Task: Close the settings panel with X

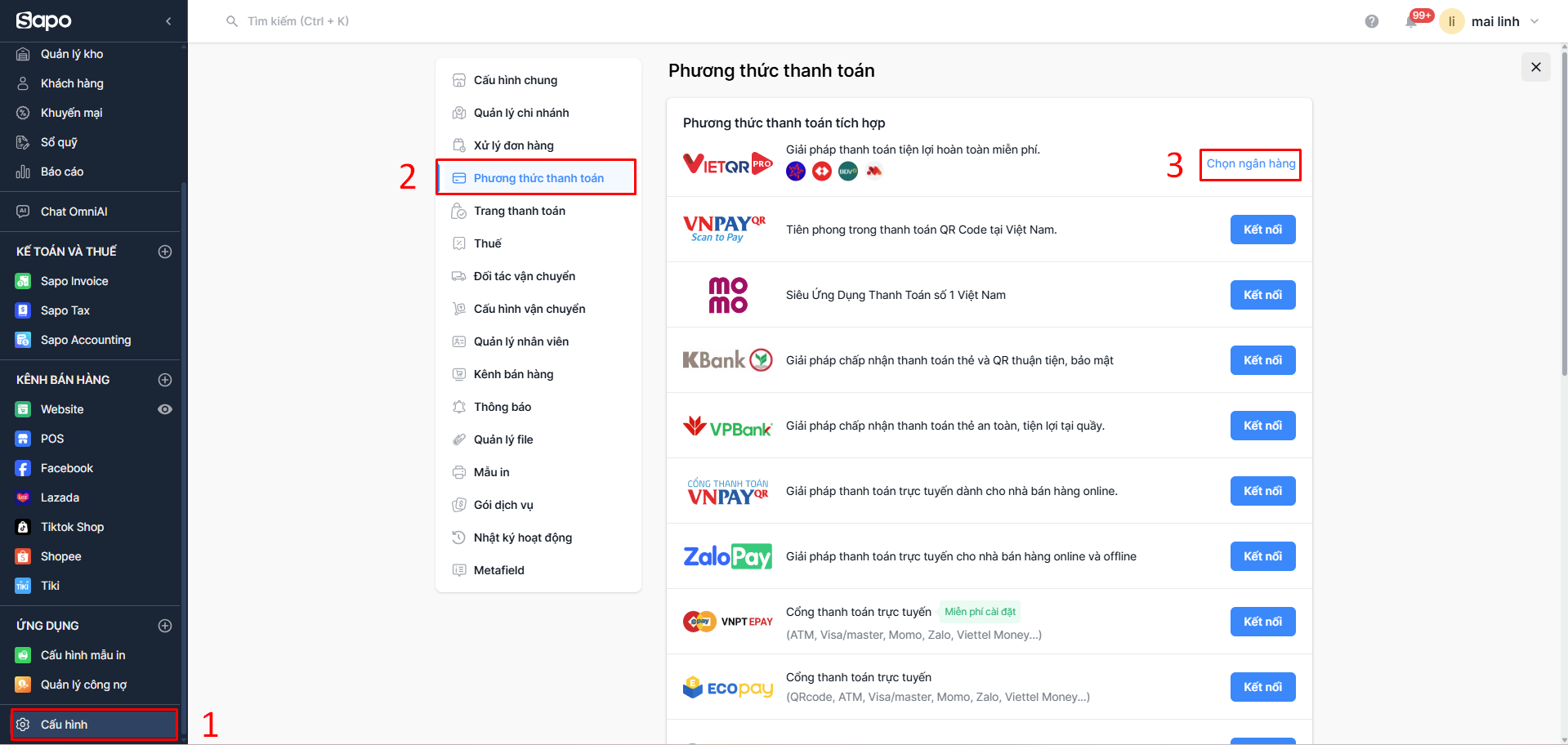Action: tap(1535, 67)
